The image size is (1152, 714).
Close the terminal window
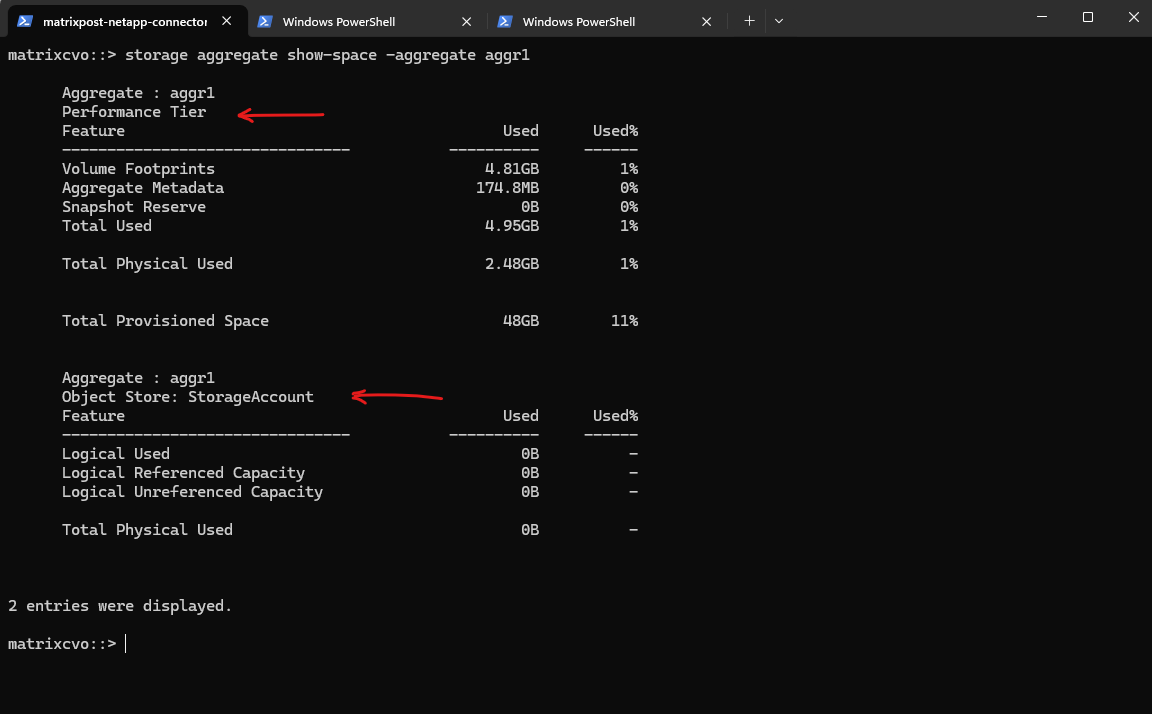[x=1129, y=17]
